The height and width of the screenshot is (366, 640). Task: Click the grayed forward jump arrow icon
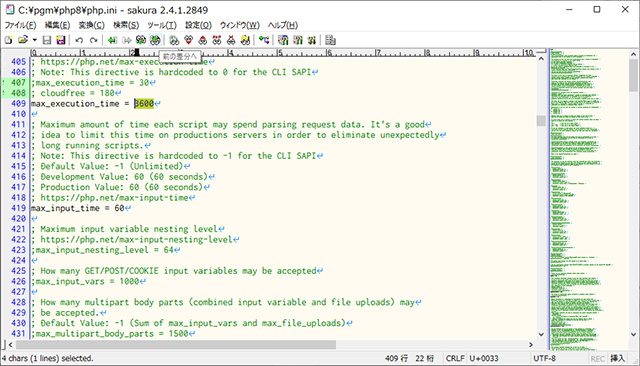click(x=127, y=40)
